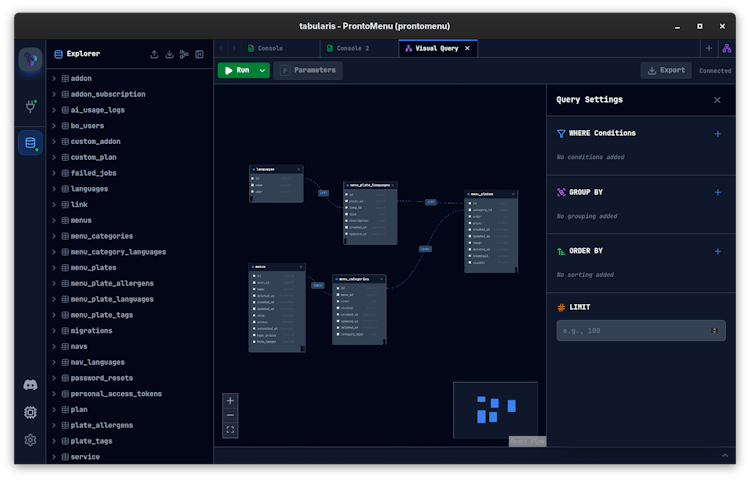Check the description column in menu_plate_languages node
This screenshot has width=750, height=480.
coord(346,221)
